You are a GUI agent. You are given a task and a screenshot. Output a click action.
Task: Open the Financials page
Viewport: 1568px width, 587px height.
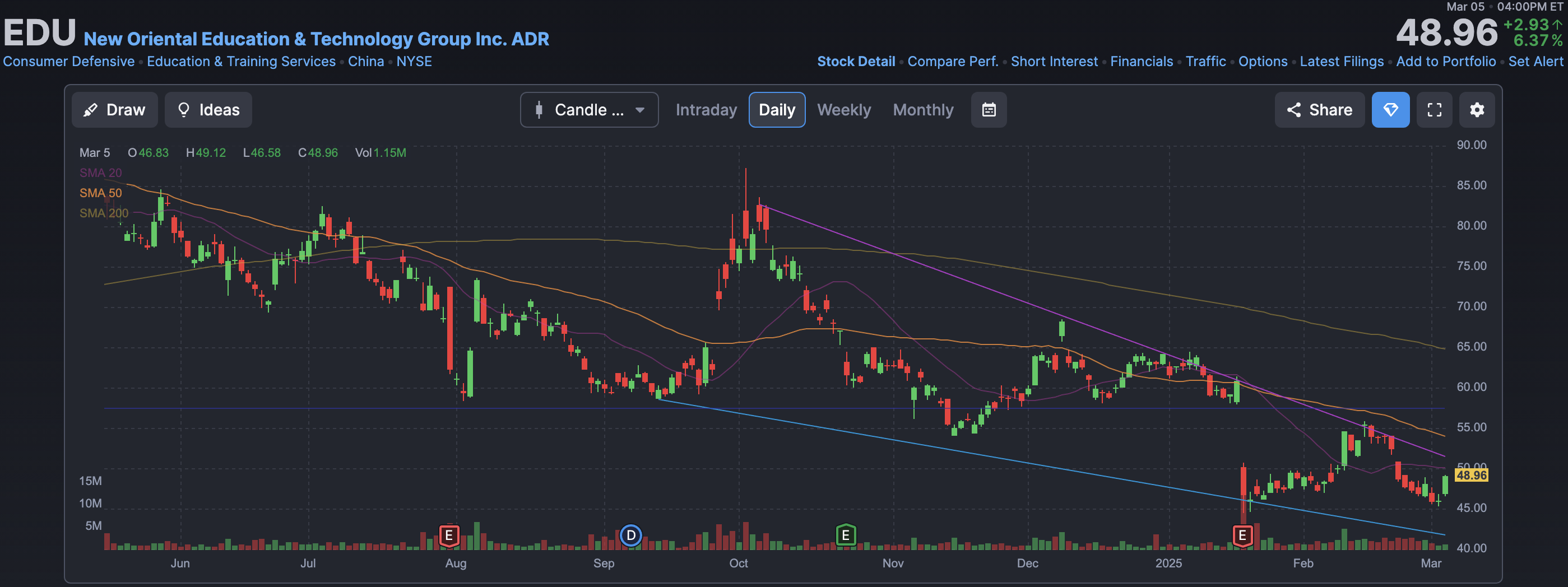coord(1142,62)
